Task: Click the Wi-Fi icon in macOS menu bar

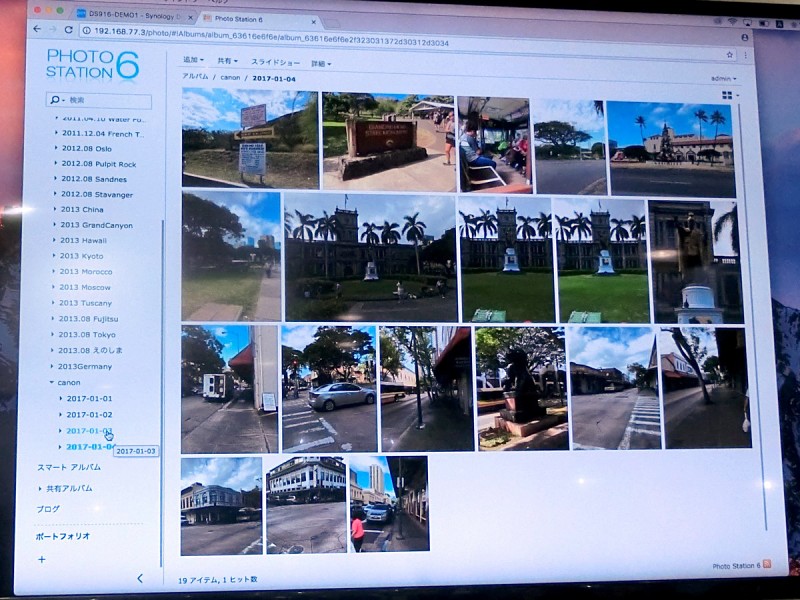Action: 733,21
